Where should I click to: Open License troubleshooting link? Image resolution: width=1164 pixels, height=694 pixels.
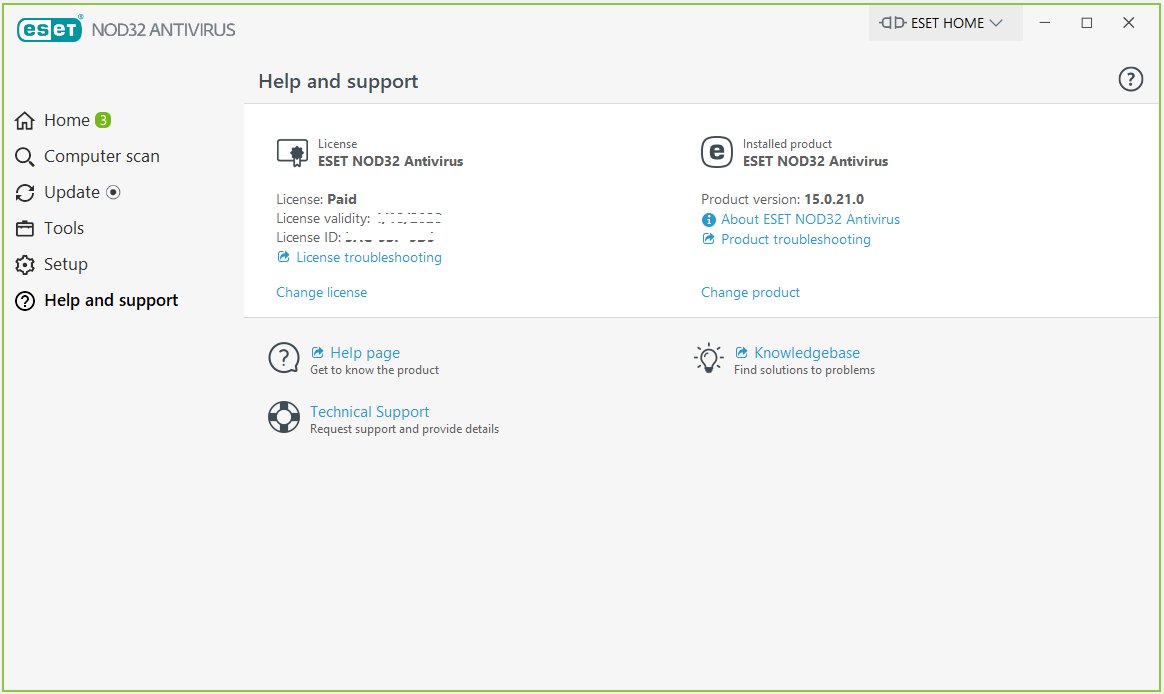368,258
